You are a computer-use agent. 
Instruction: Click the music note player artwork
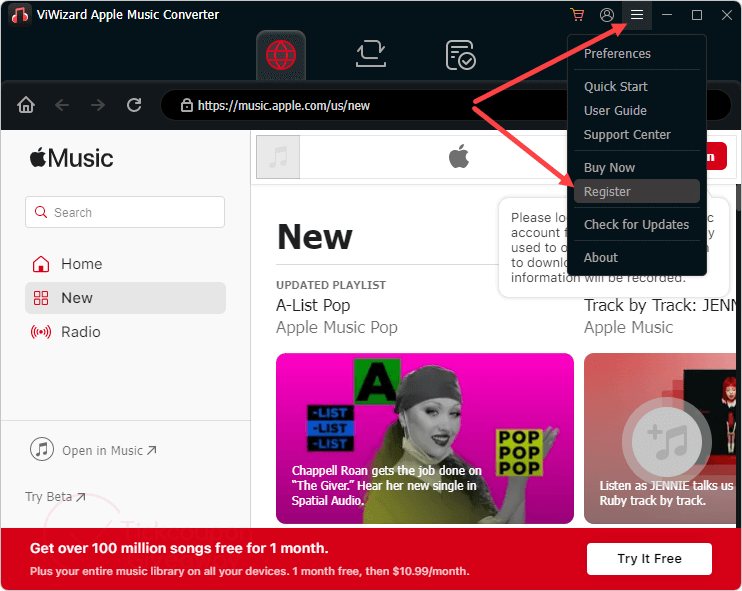[278, 157]
